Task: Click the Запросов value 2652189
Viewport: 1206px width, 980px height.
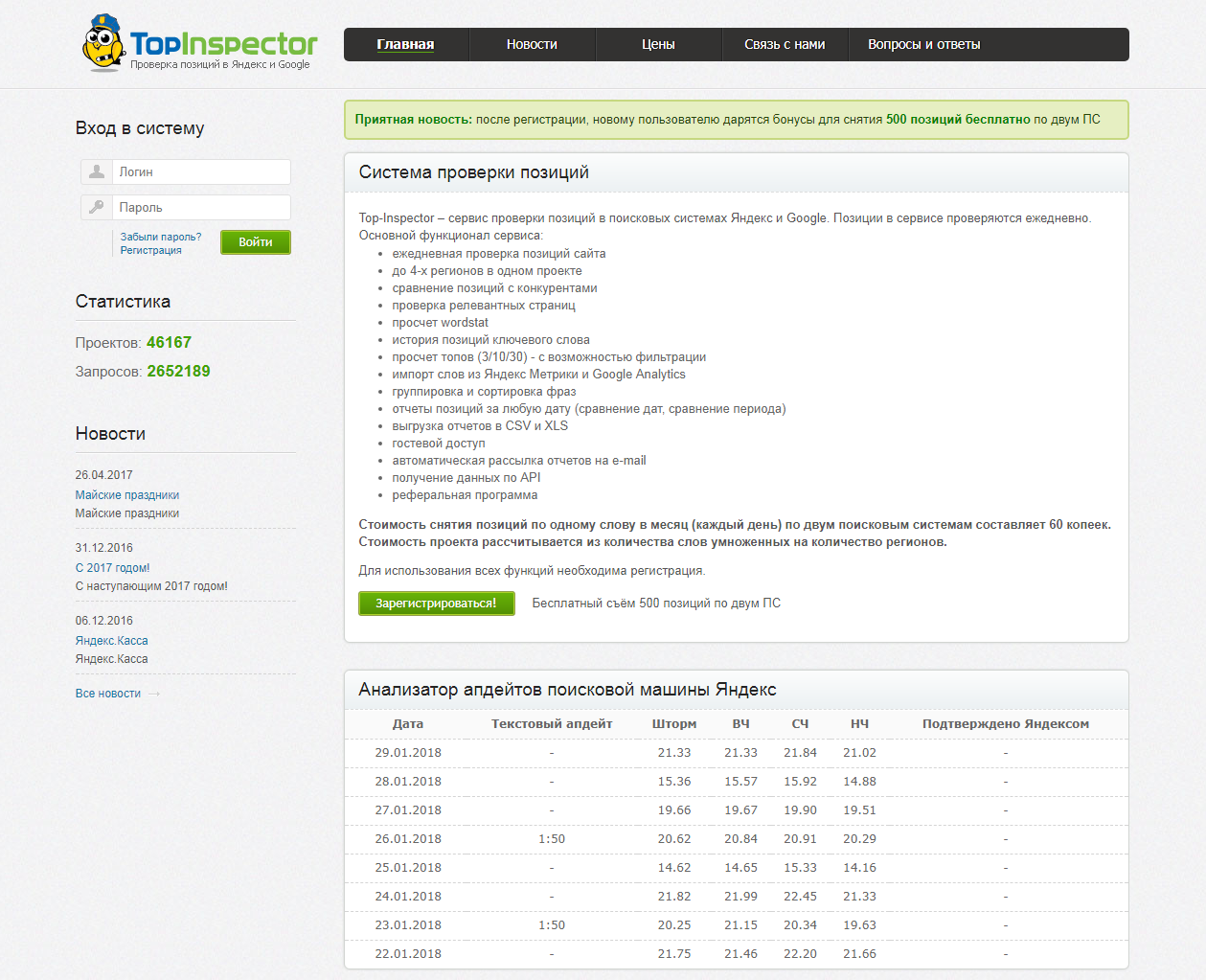Action: pos(178,372)
